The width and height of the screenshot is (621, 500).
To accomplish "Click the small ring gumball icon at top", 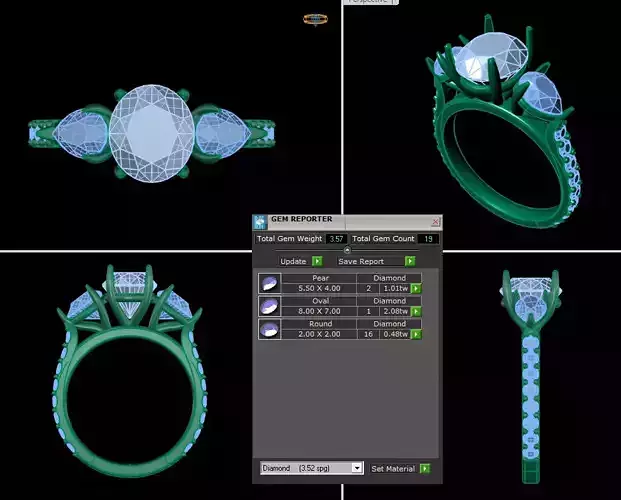I will 316,19.
